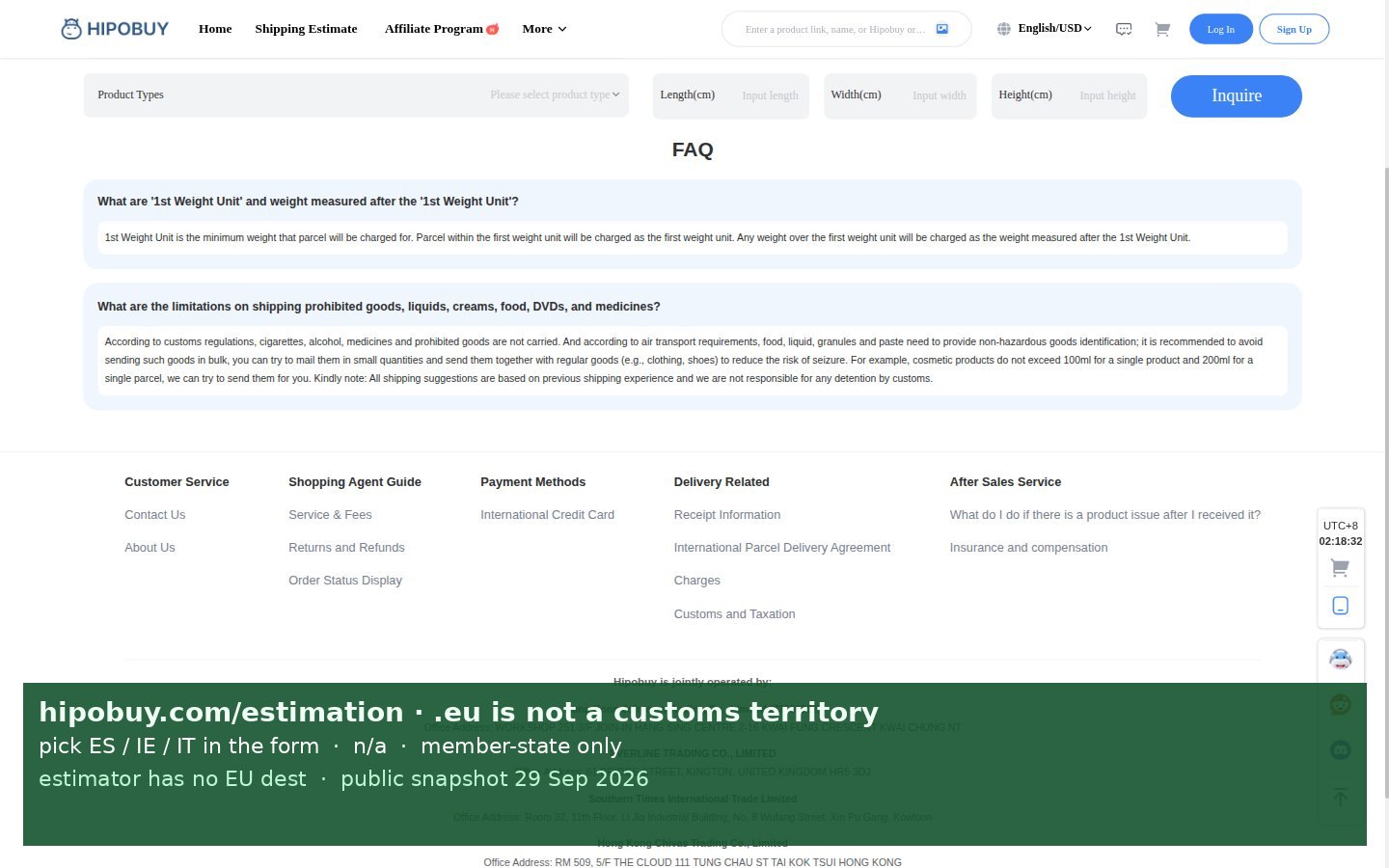Open the shopping cart in the header
The image size is (1389, 868).
[x=1162, y=29]
